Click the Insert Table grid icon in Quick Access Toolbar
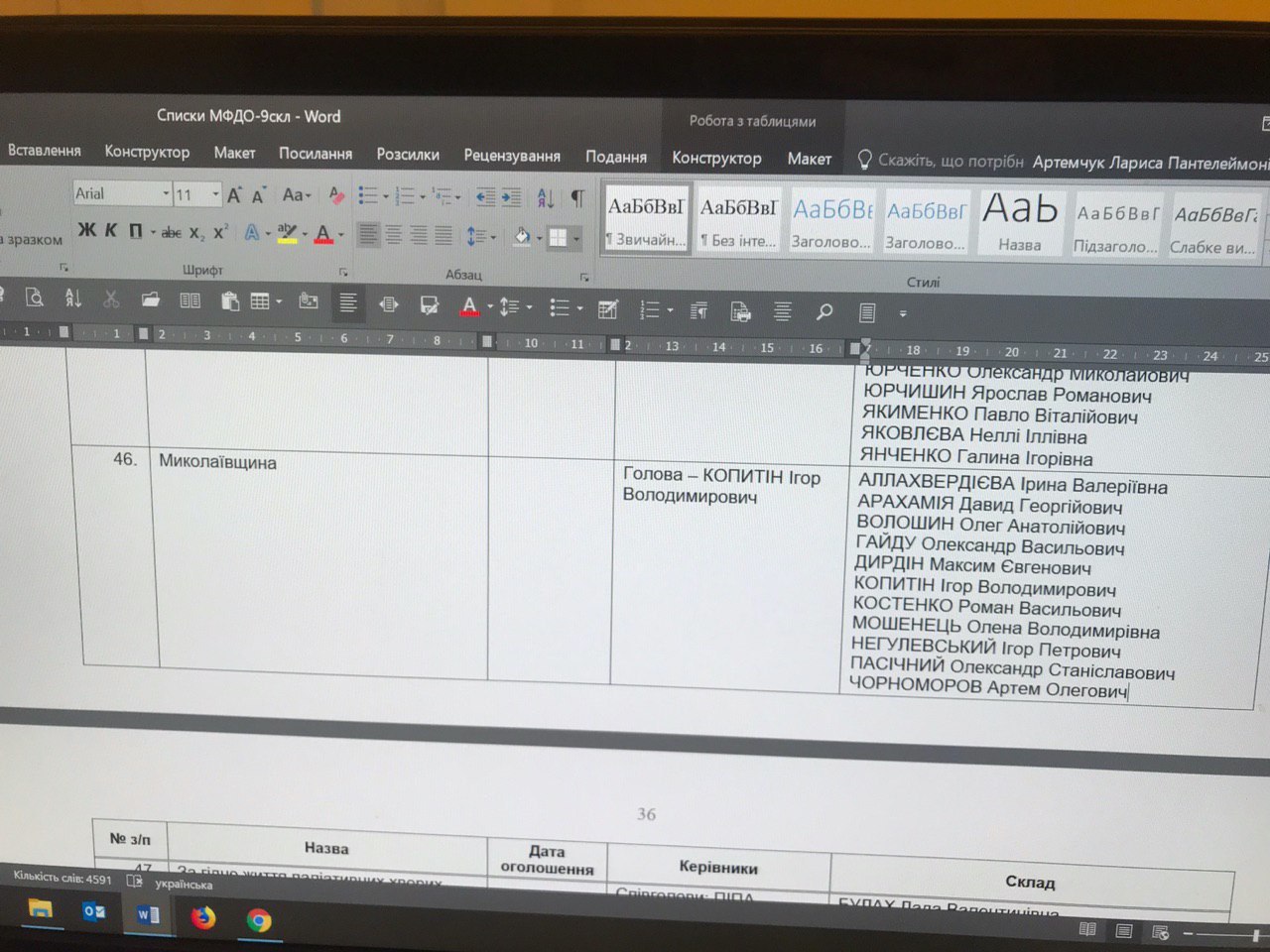This screenshot has height=952, width=1270. point(261,301)
